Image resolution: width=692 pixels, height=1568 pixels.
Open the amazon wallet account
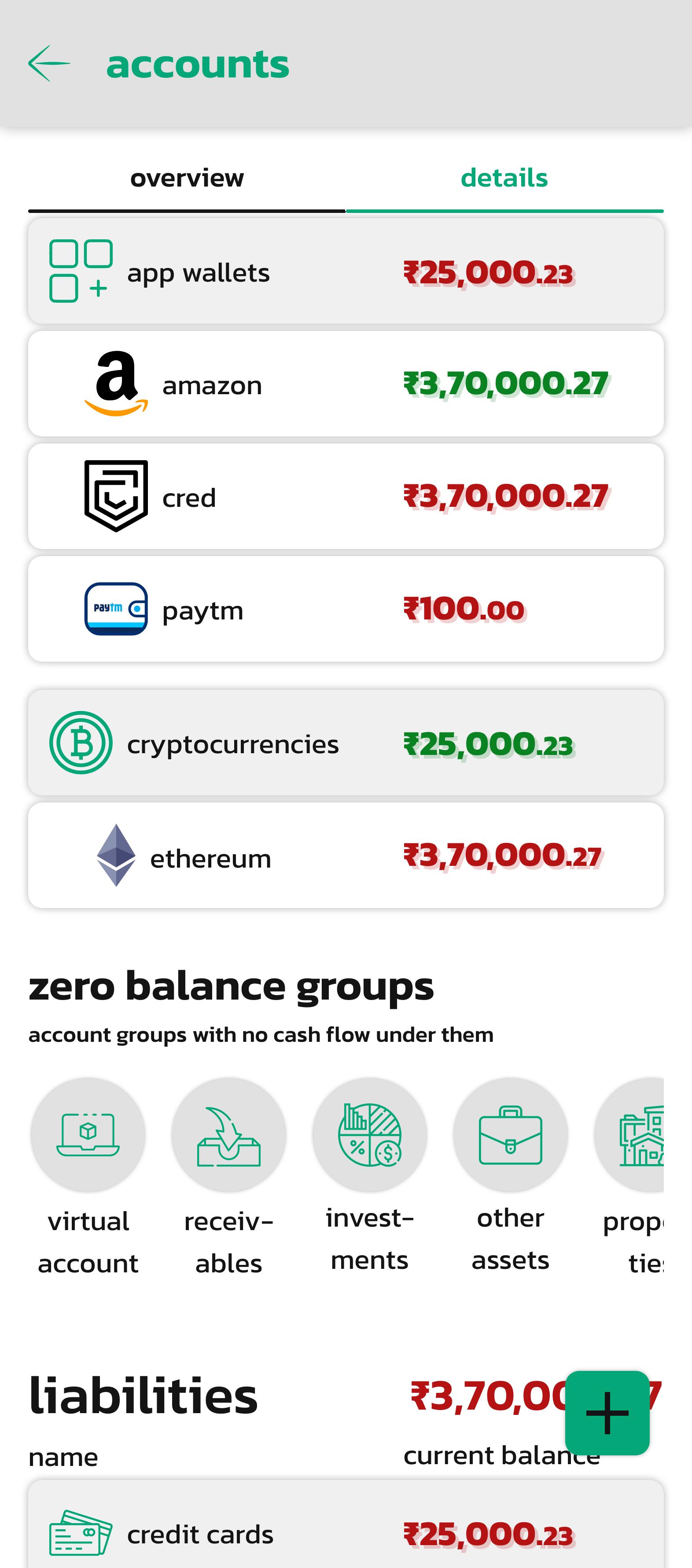346,384
